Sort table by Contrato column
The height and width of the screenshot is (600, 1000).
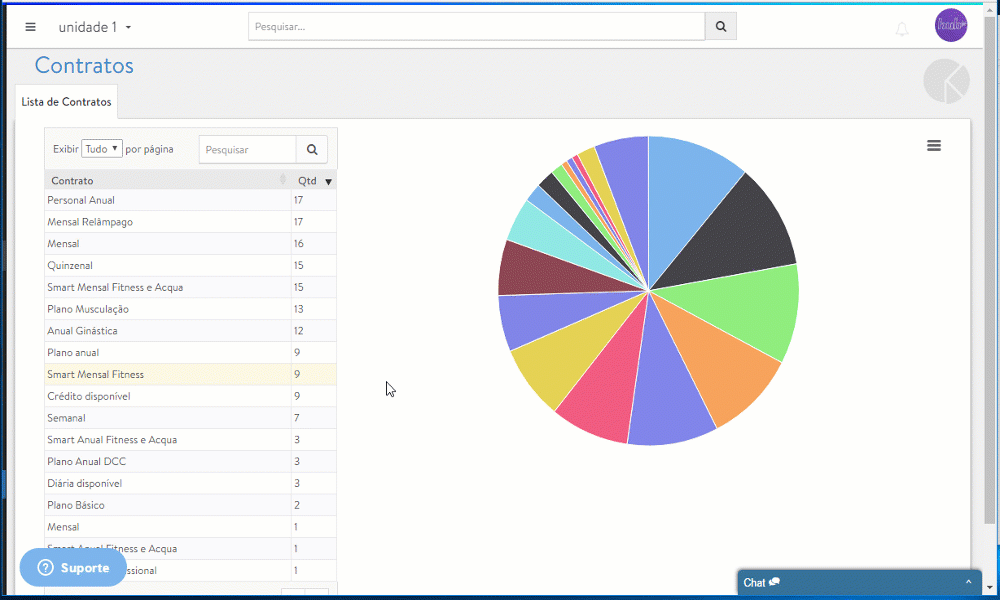(167, 181)
